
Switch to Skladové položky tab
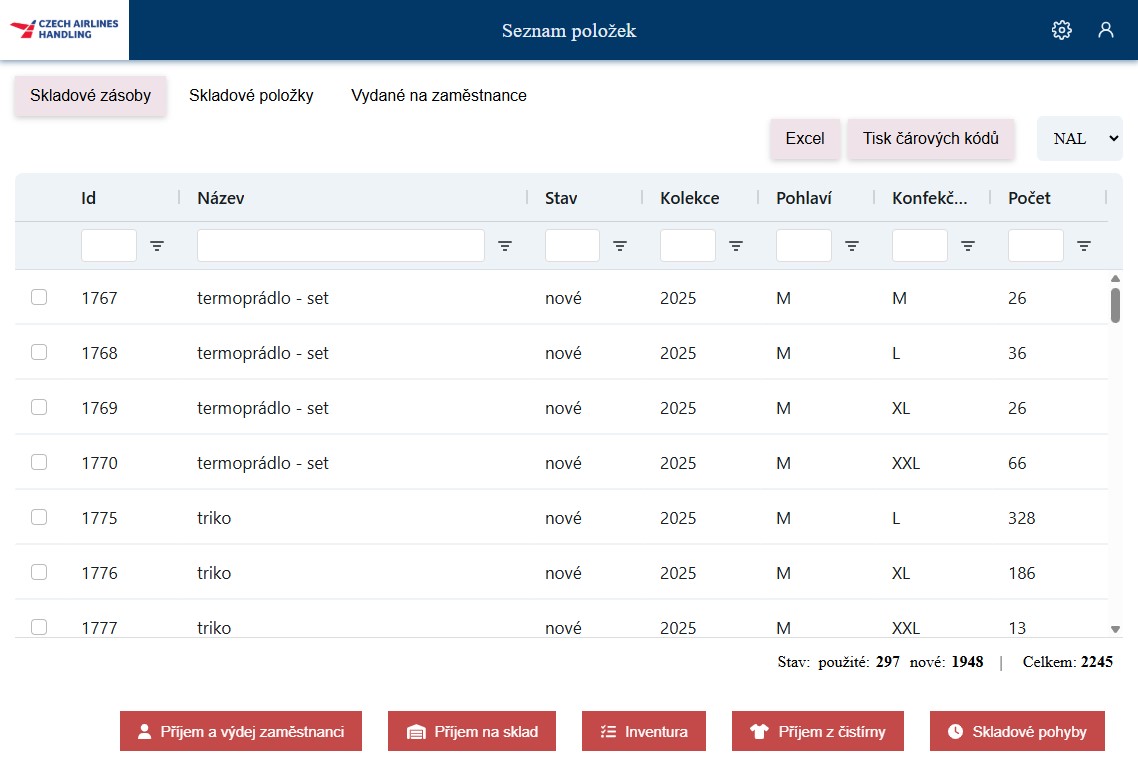pos(251,96)
